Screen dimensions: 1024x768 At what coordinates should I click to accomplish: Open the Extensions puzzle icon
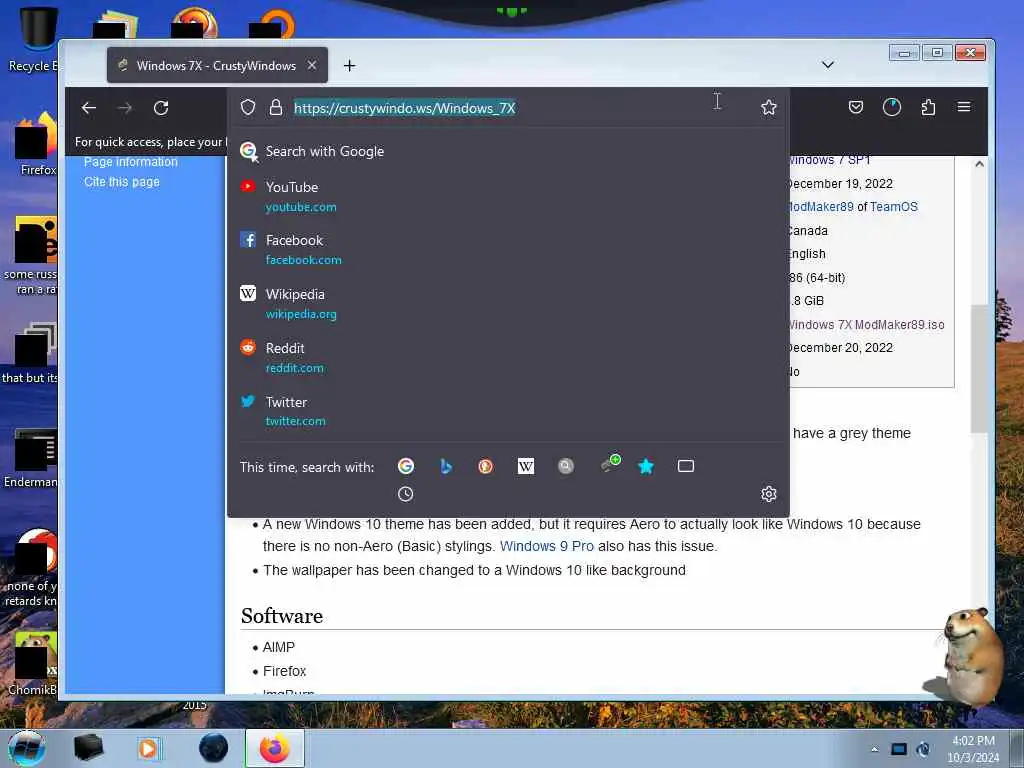[928, 107]
